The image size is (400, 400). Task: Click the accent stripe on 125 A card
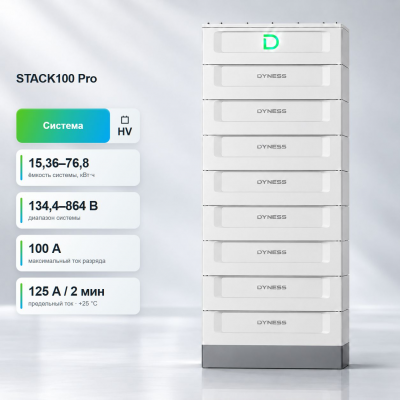[21, 296]
